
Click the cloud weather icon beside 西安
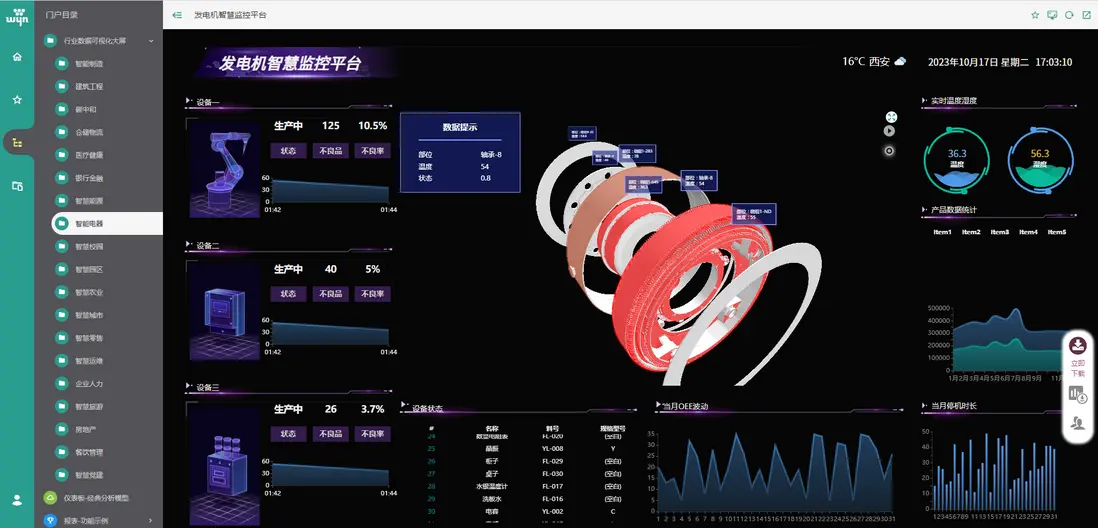[901, 61]
